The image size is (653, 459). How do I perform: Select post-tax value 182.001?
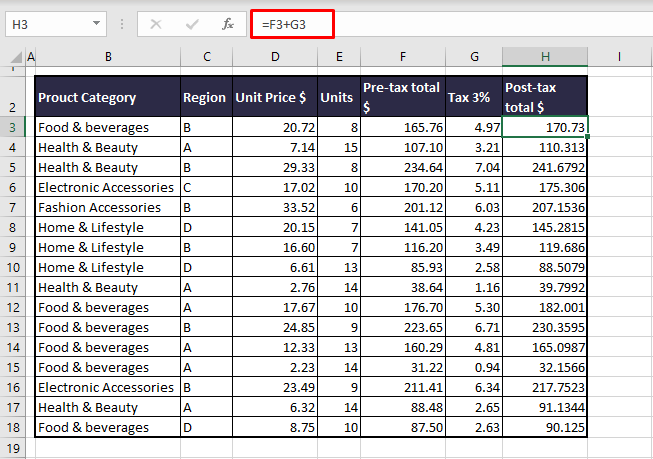pyautogui.click(x=545, y=307)
